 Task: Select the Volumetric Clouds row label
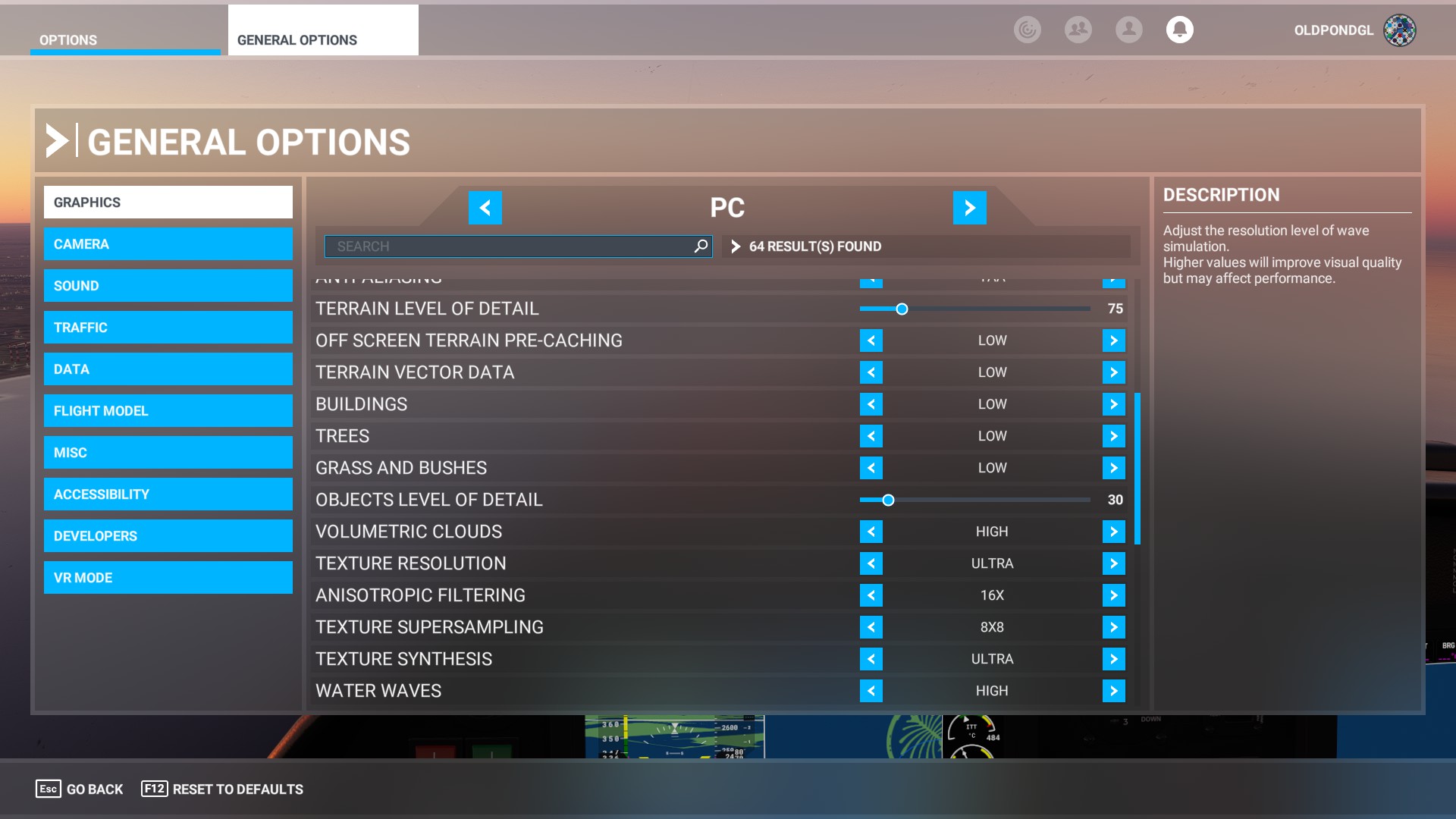click(x=409, y=532)
